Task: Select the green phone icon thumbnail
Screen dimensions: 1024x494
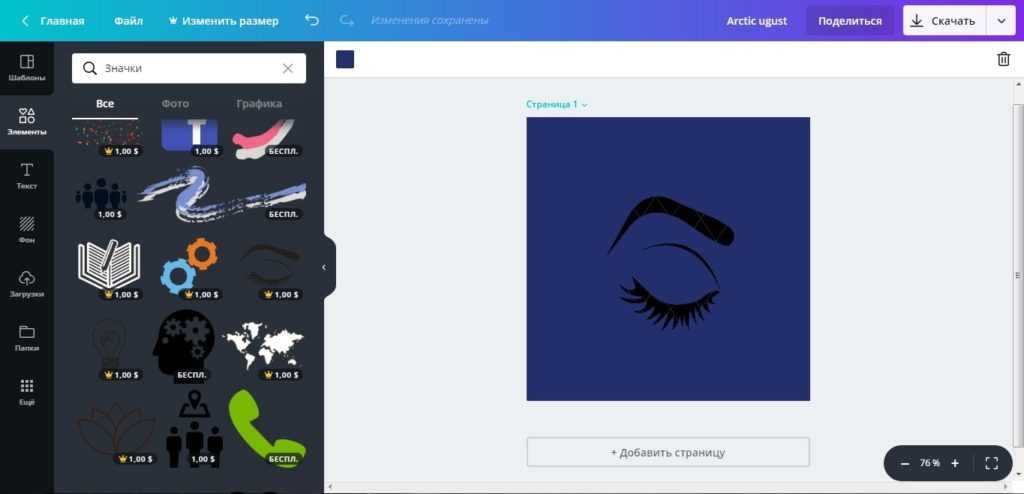Action: [265, 428]
